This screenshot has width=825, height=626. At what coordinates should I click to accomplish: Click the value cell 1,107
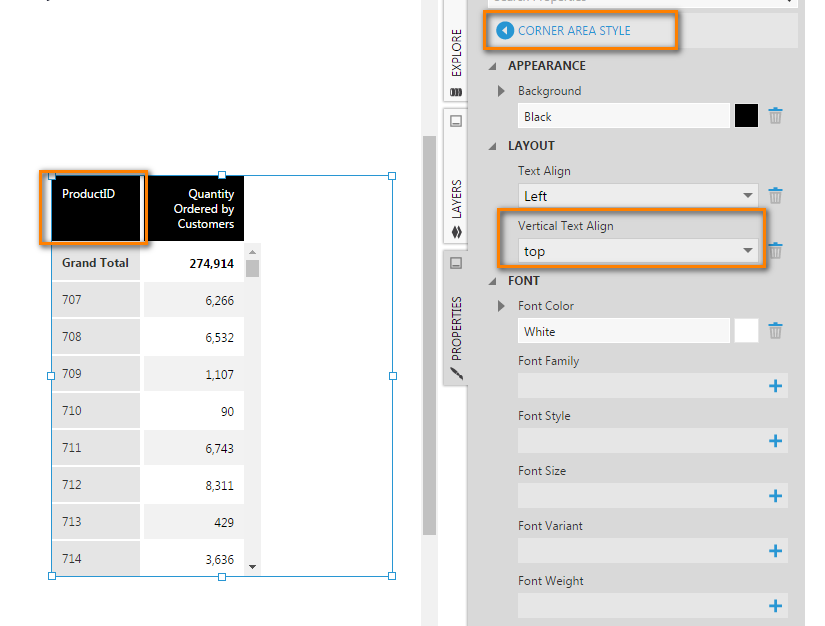(194, 374)
